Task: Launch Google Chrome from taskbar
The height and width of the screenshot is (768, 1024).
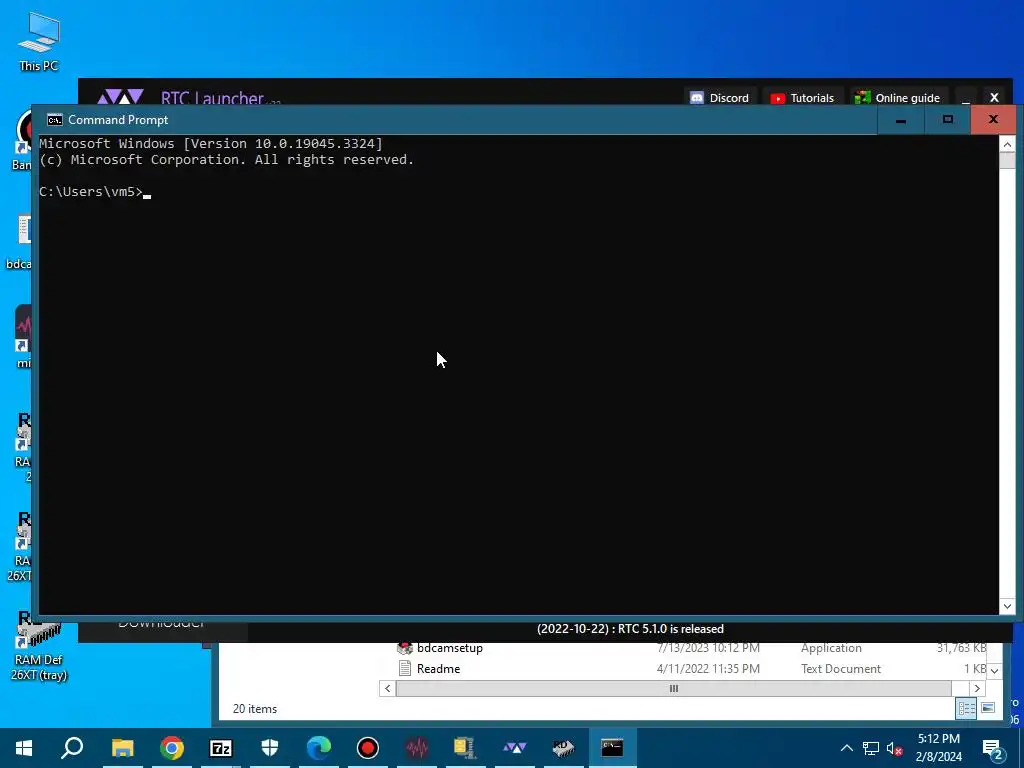Action: click(172, 748)
